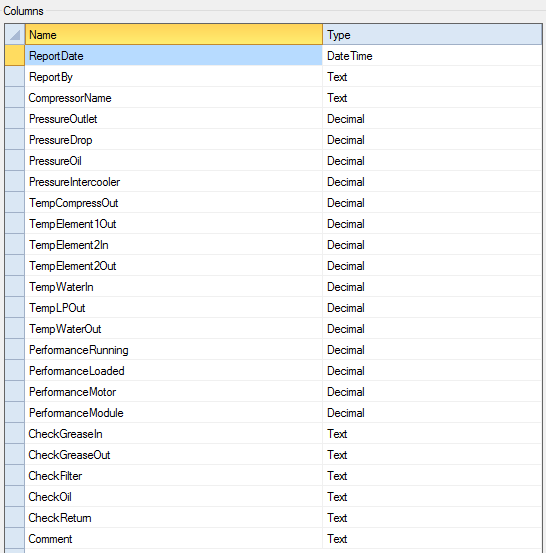The width and height of the screenshot is (546, 553).
Task: Click the row selector beside TempWaterIn
Action: (x=15, y=286)
